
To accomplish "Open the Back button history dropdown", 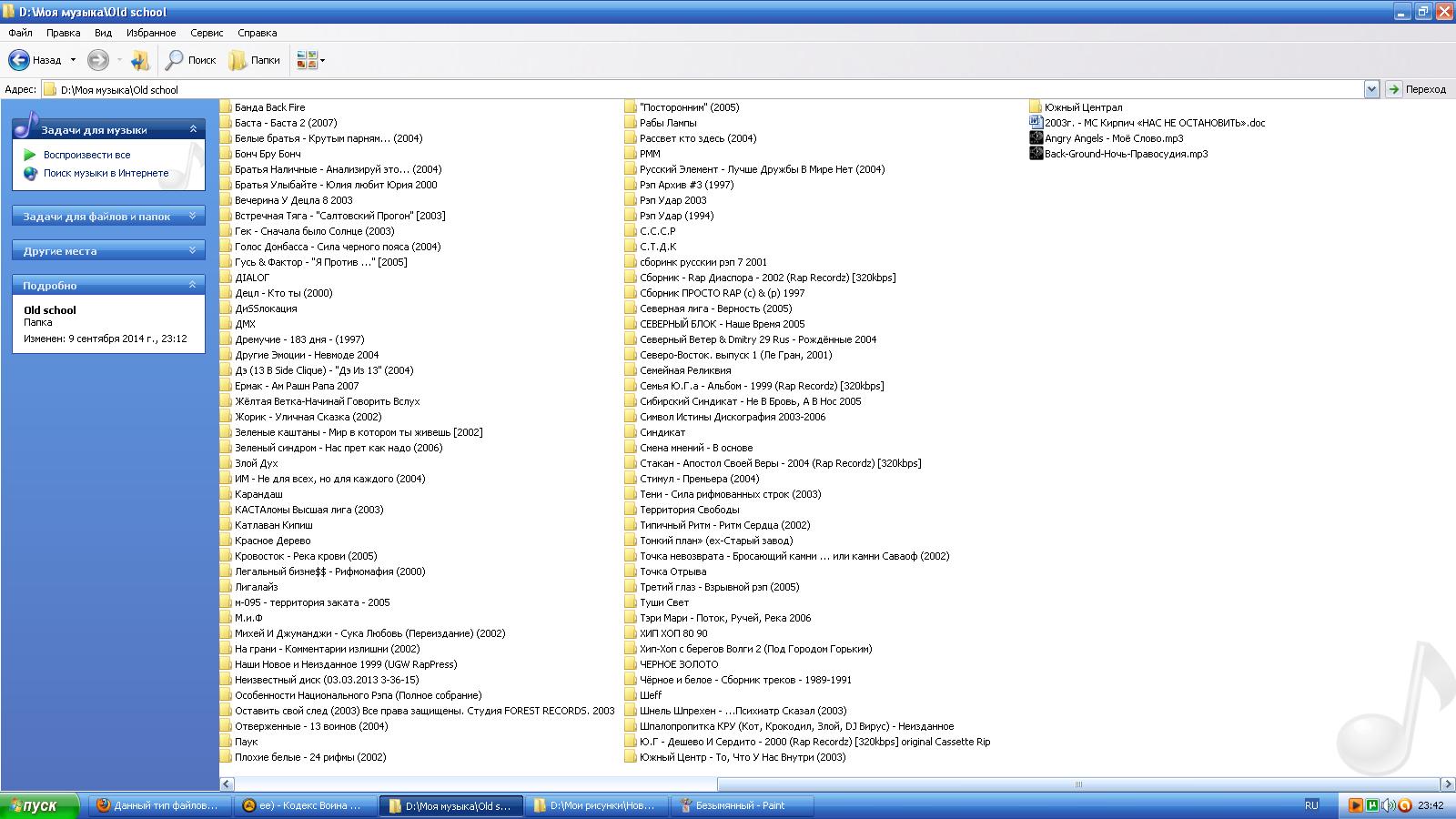I will [74, 60].
